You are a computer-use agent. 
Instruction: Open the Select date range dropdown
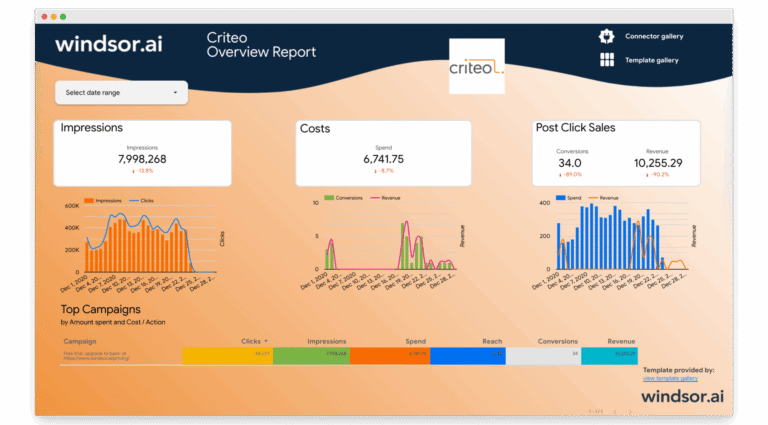coord(121,93)
